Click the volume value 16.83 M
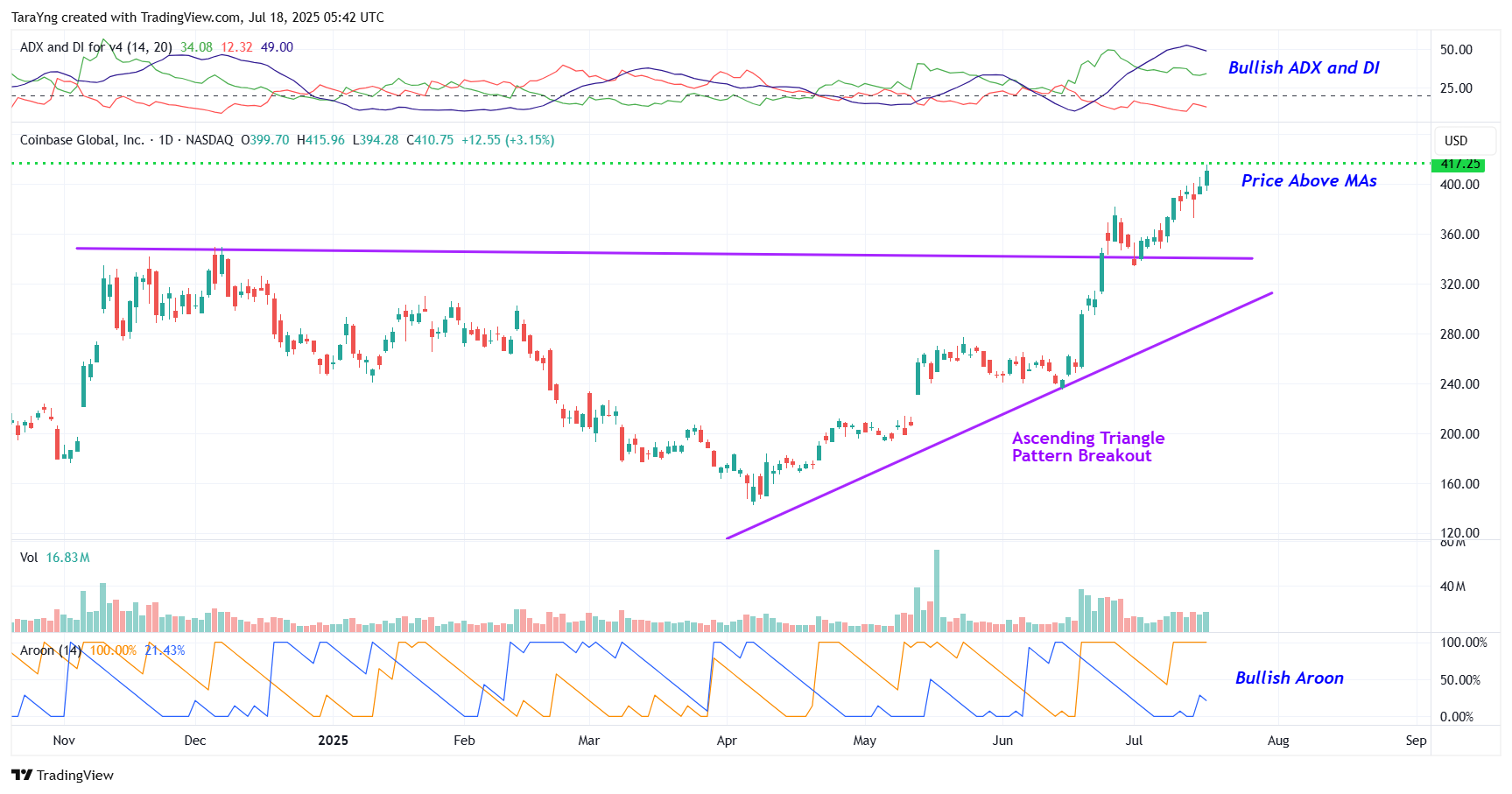This screenshot has height=794, width=1512. [x=67, y=558]
